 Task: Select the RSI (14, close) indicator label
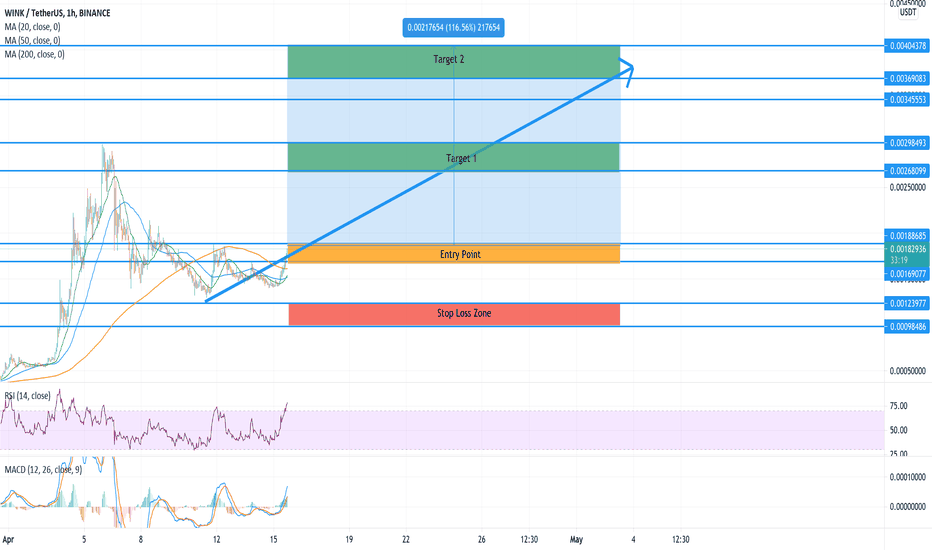[x=27, y=396]
